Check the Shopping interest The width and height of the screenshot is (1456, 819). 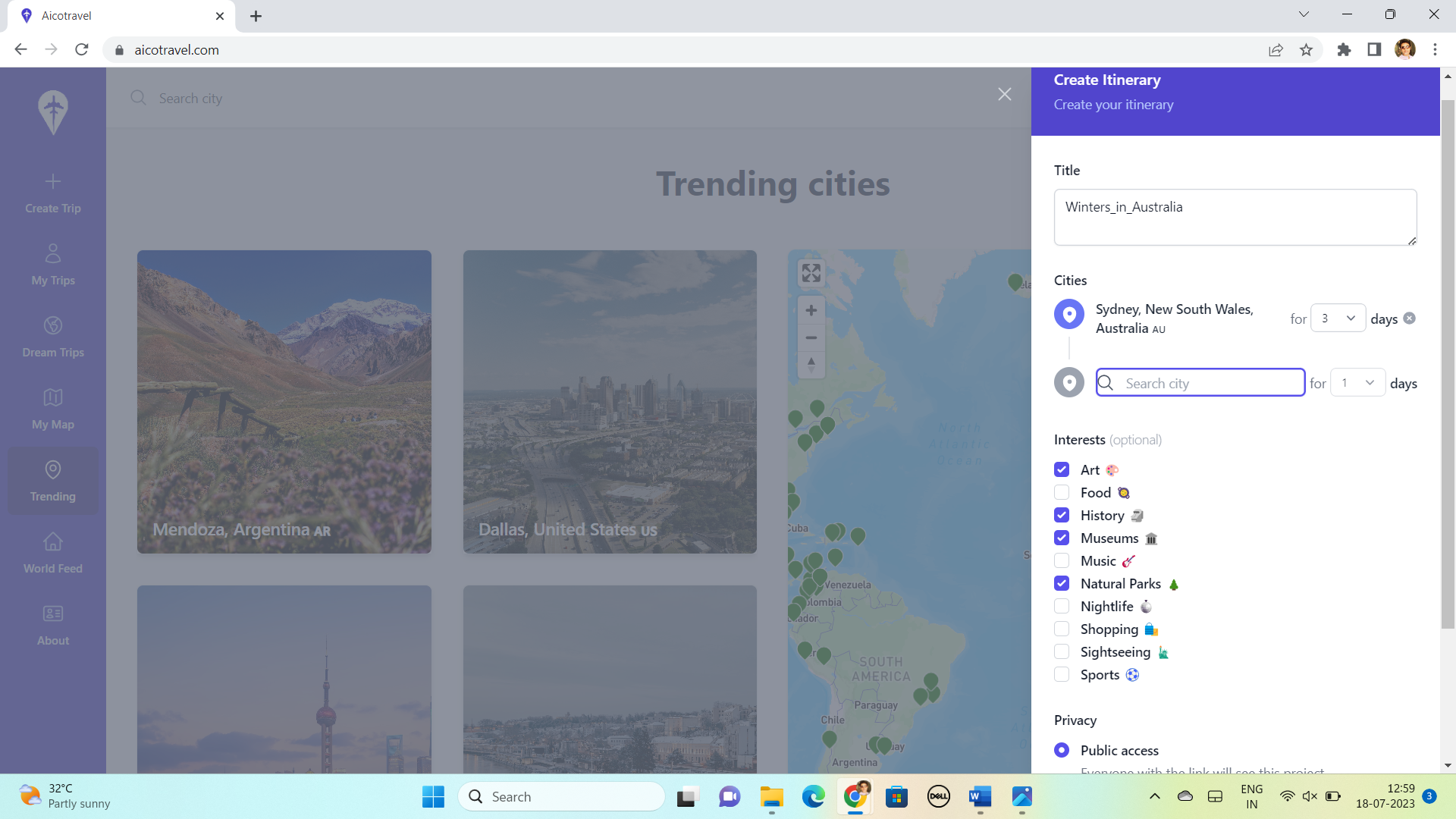(x=1062, y=629)
